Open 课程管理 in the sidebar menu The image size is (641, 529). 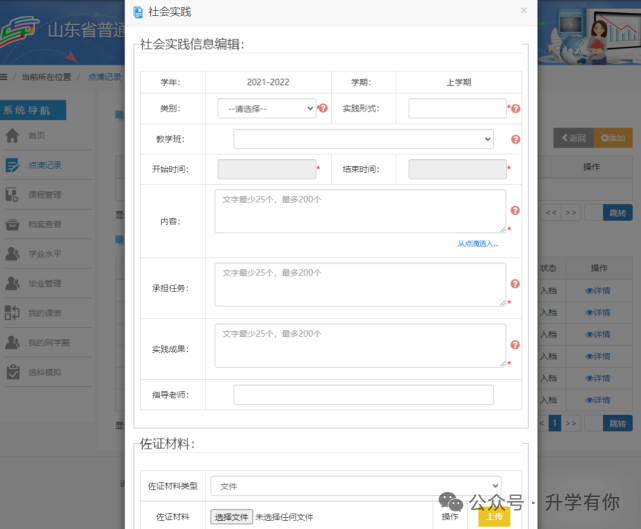pos(45,195)
